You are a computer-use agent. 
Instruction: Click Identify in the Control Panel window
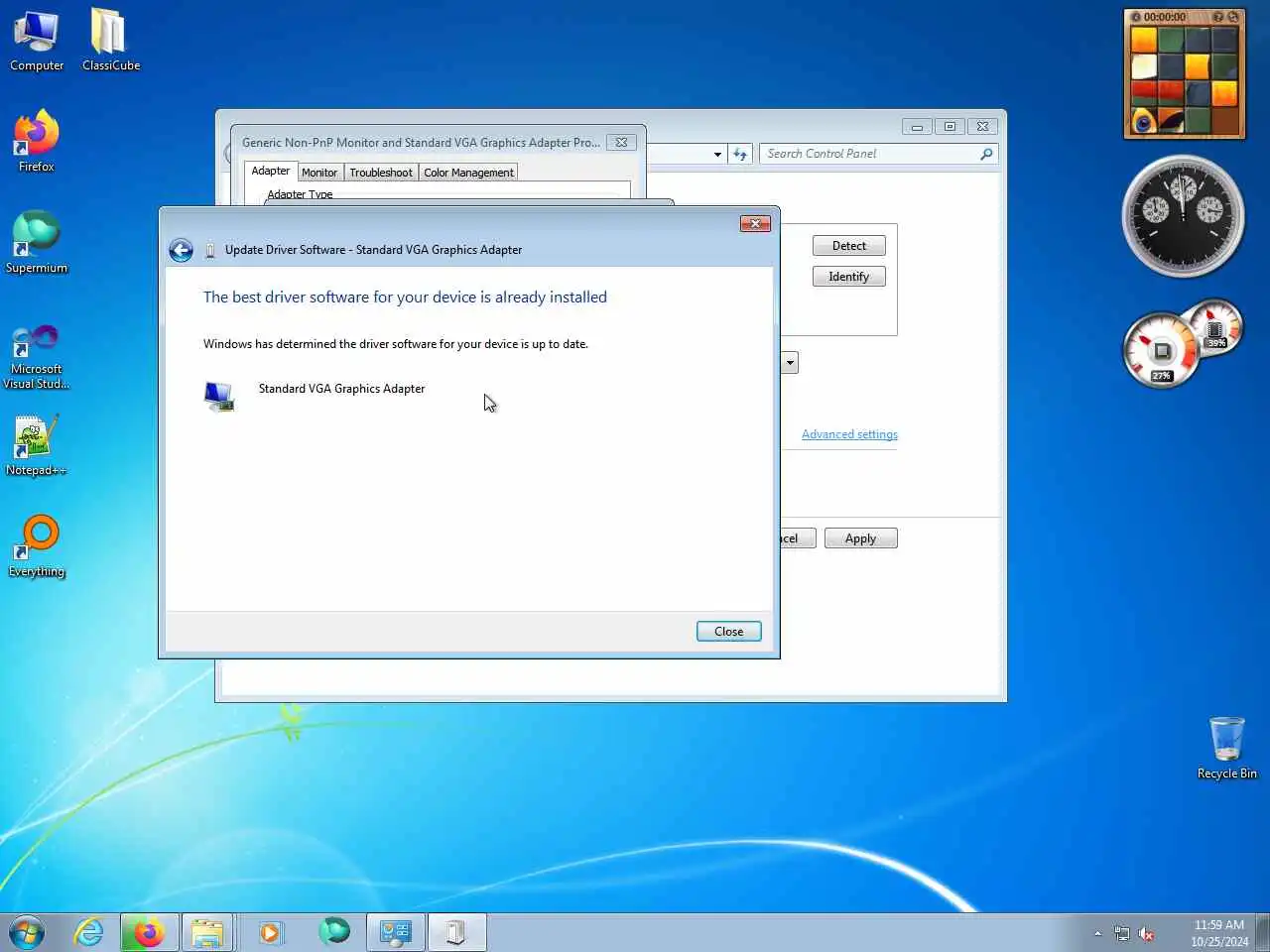click(x=848, y=277)
